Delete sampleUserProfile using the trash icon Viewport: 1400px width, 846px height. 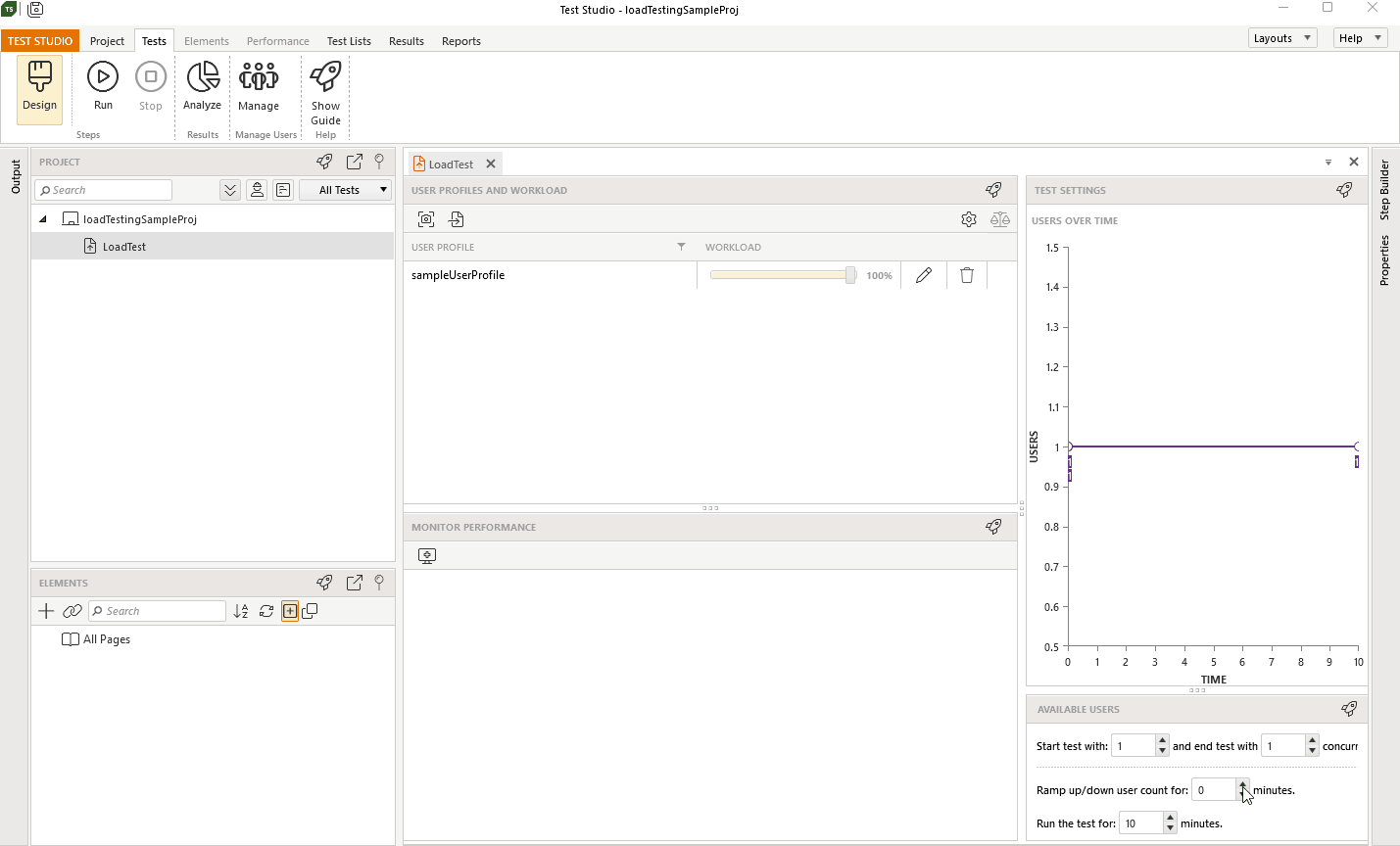click(x=966, y=275)
